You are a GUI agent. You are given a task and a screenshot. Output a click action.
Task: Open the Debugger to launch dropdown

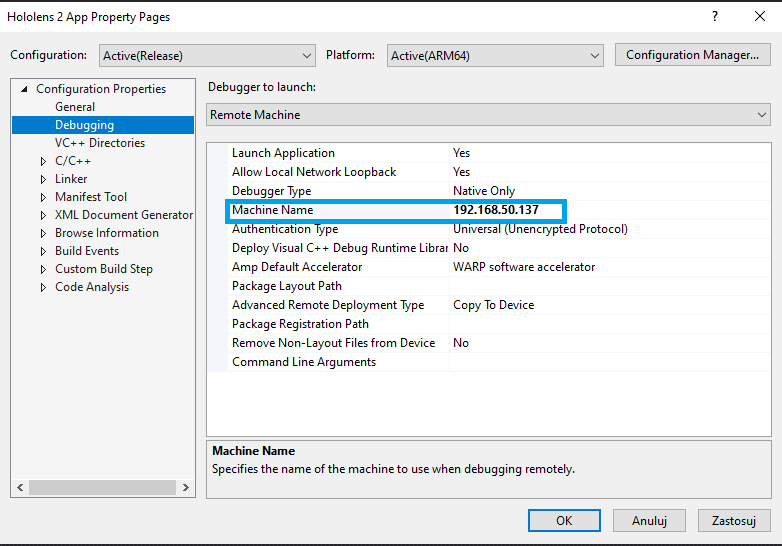488,115
